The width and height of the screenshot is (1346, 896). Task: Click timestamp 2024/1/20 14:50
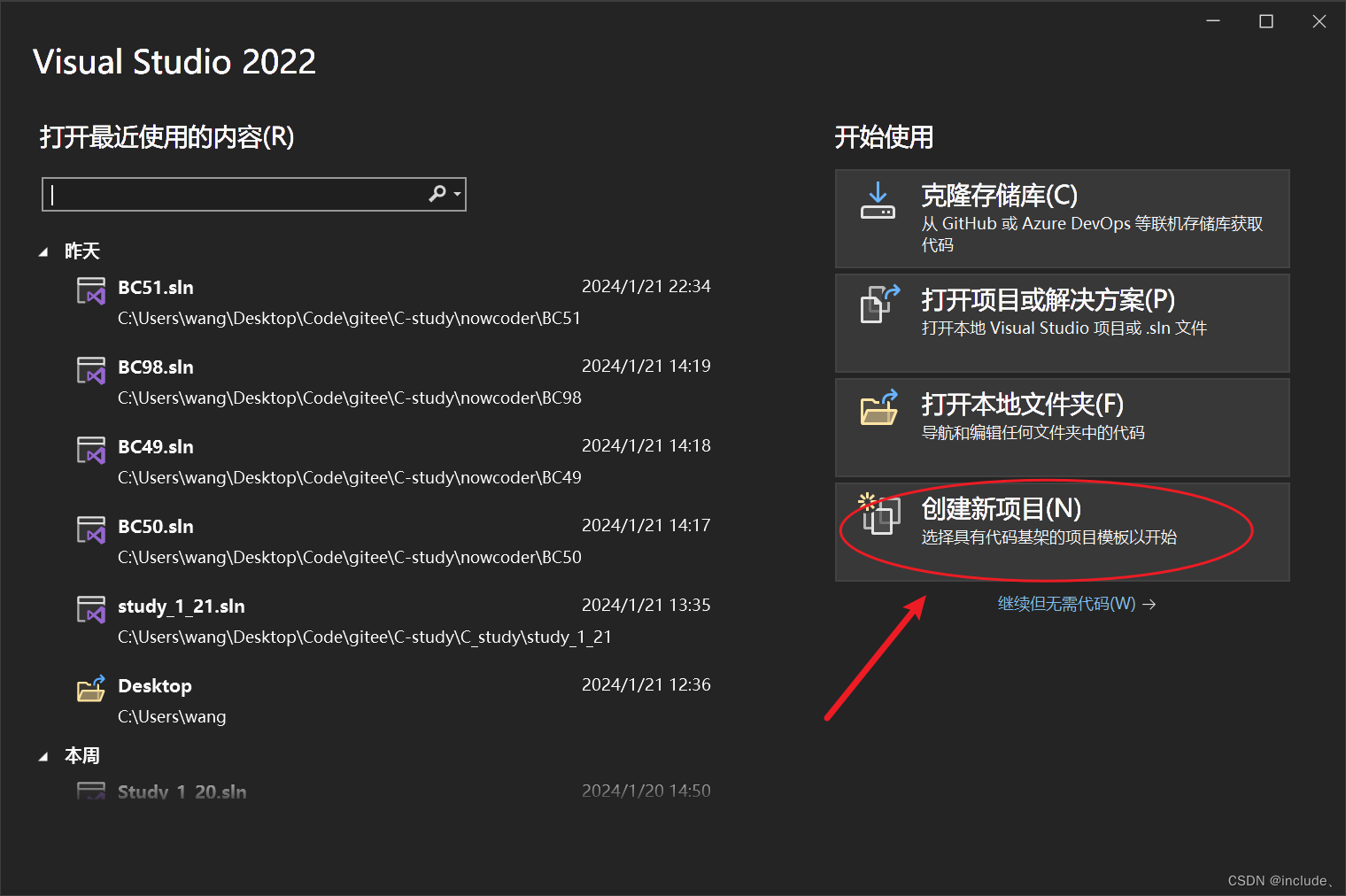point(646,791)
